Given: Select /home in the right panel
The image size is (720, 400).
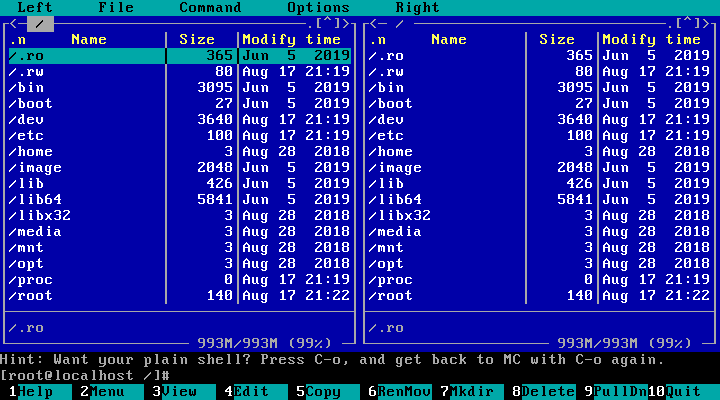Looking at the screenshot, I should point(540,152).
